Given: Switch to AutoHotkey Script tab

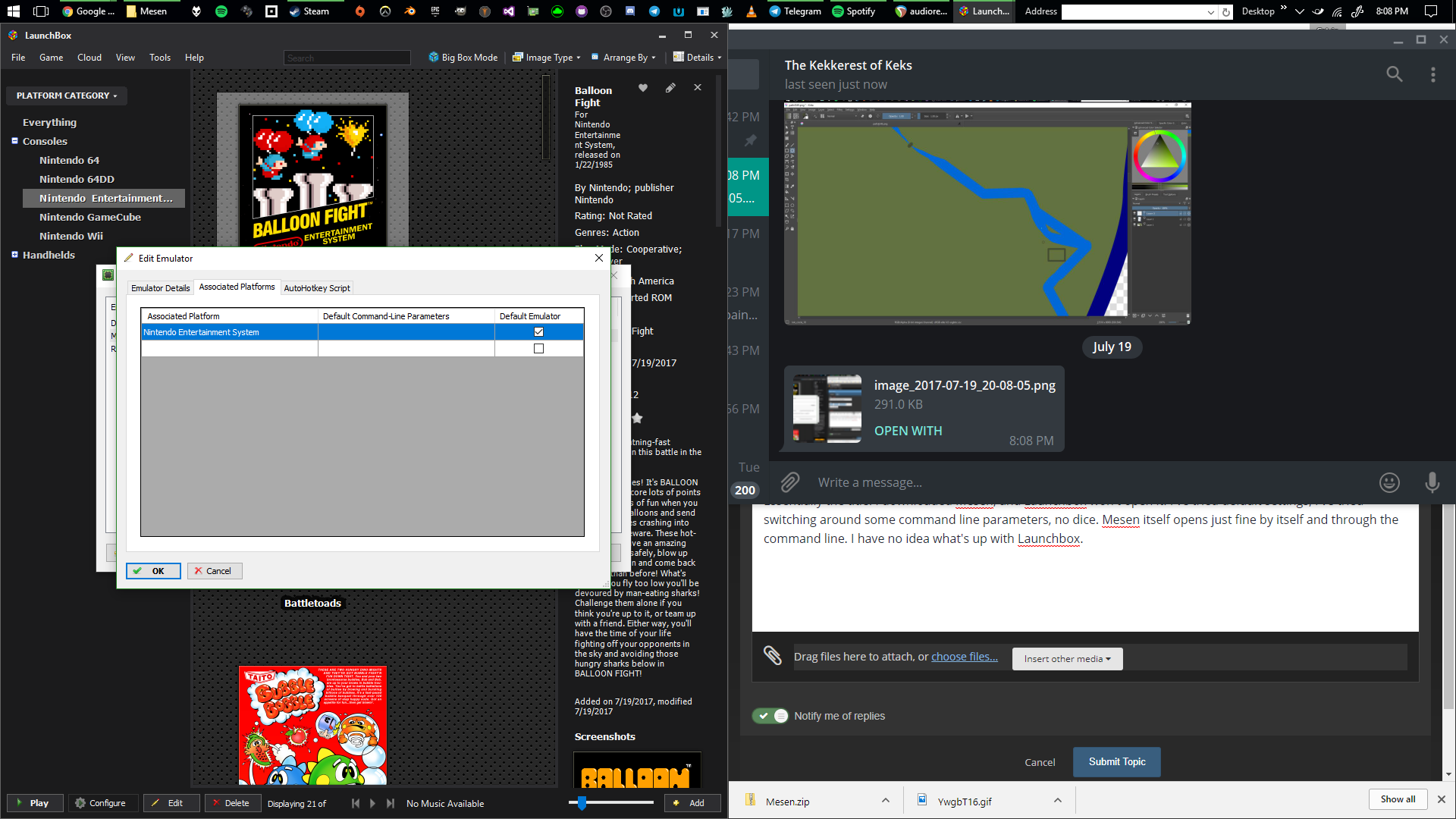Looking at the screenshot, I should [x=317, y=288].
